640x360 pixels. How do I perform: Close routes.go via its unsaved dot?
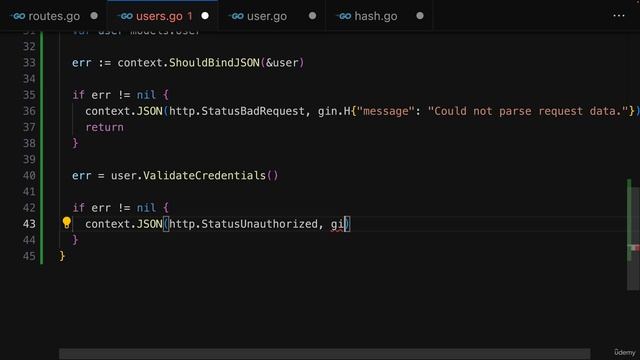pos(94,16)
